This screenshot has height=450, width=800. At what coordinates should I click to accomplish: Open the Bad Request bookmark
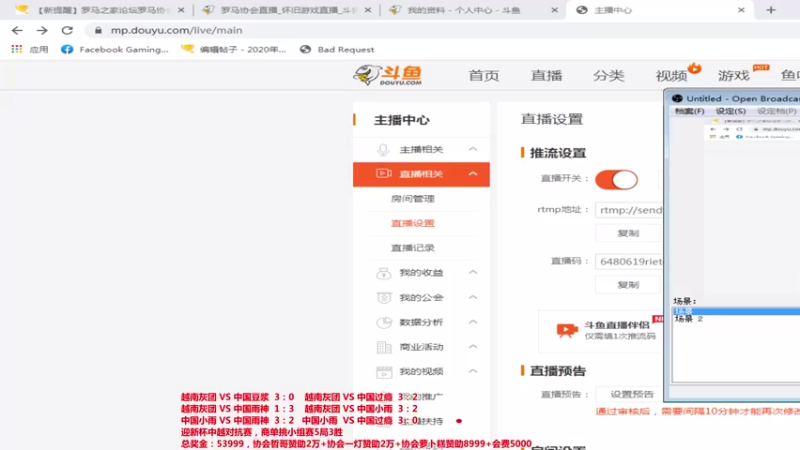point(337,49)
